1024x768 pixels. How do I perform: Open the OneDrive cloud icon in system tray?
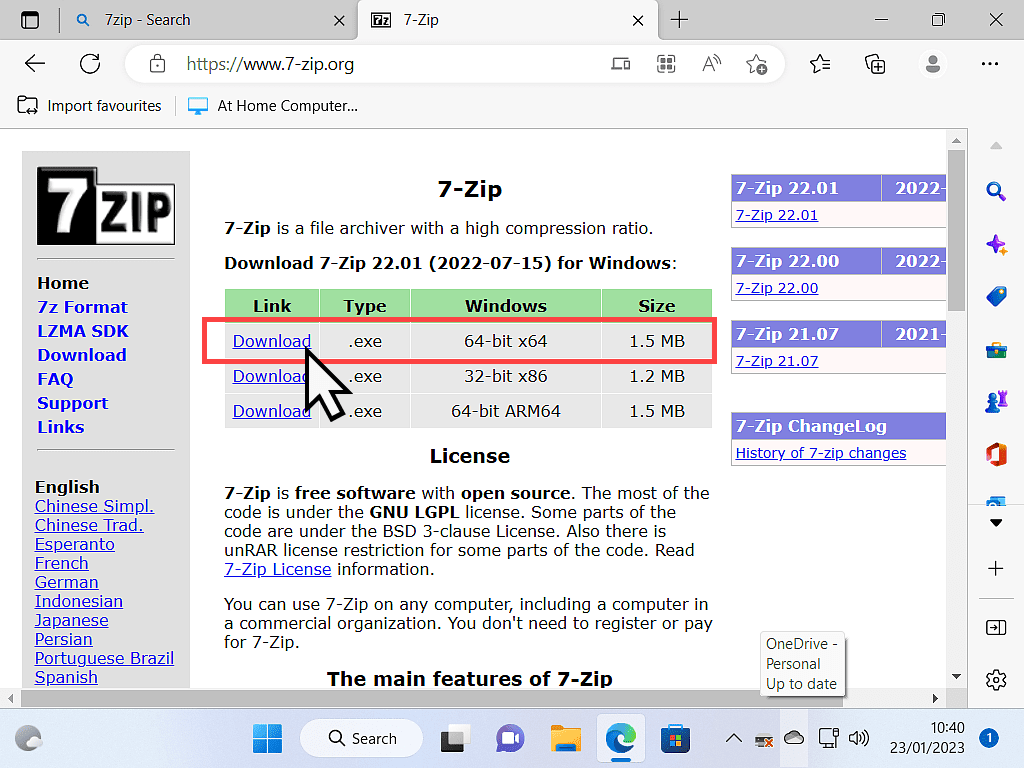pos(793,738)
